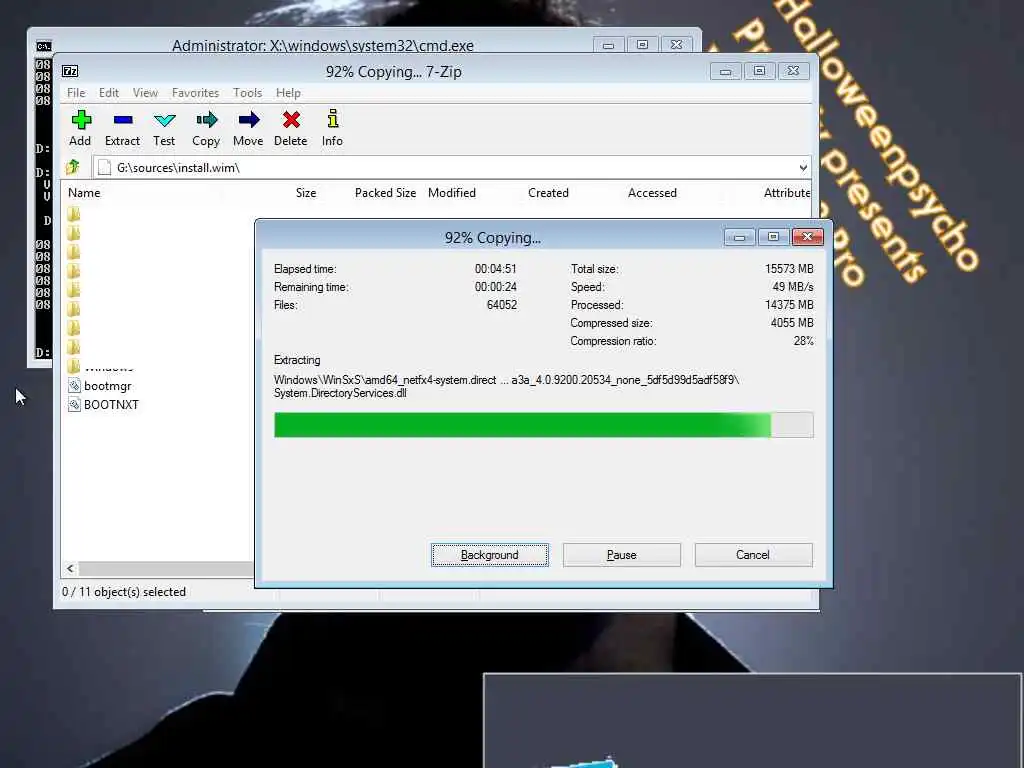This screenshot has width=1024, height=768.
Task: Click the Delete toolbar icon
Action: click(291, 120)
